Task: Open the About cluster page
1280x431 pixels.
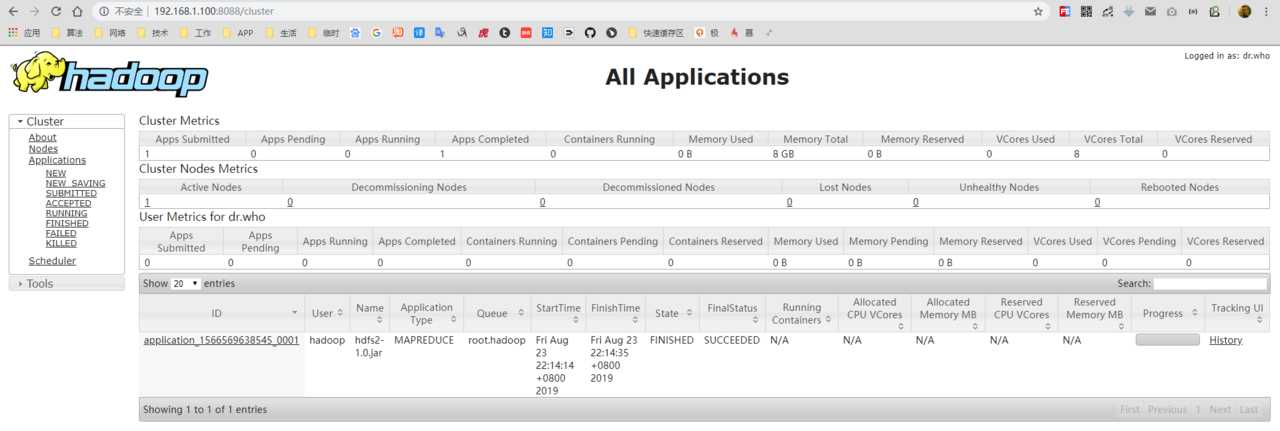Action: point(42,138)
